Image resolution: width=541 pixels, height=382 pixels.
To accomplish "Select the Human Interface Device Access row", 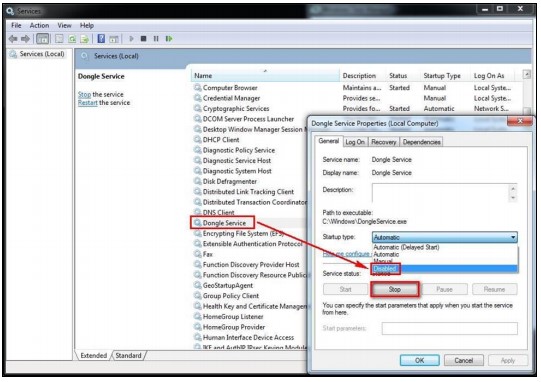I will [248, 337].
